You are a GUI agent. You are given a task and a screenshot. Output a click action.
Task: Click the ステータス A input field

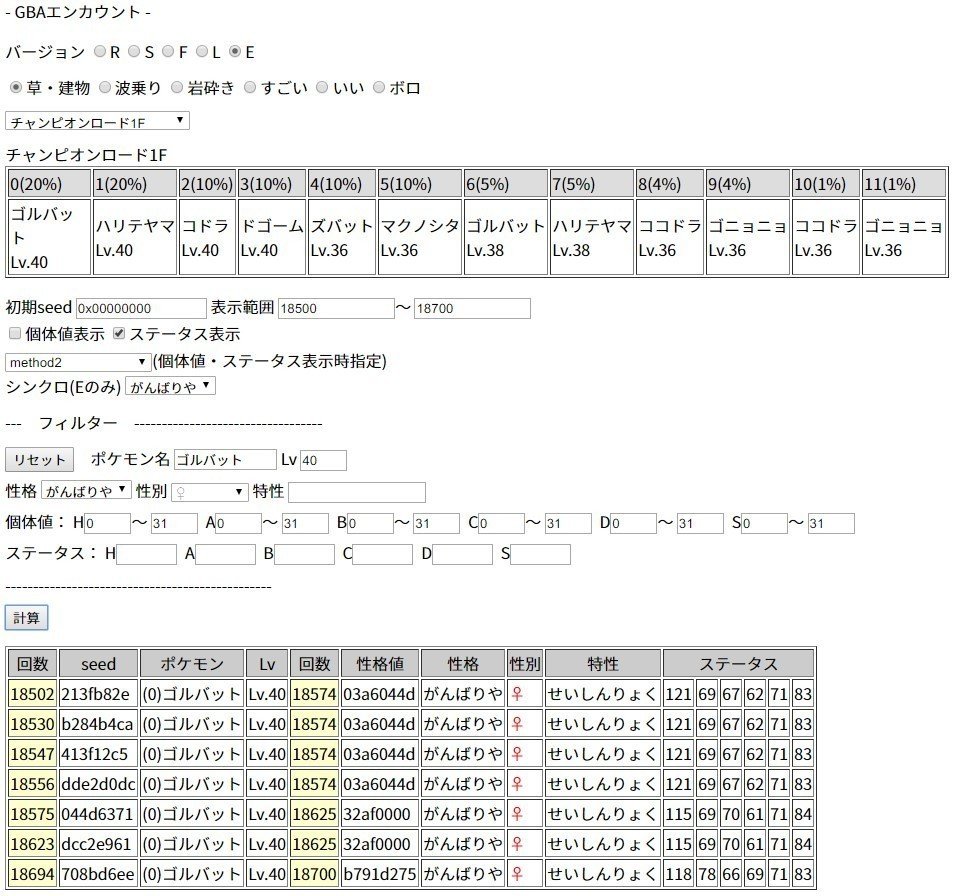click(225, 554)
